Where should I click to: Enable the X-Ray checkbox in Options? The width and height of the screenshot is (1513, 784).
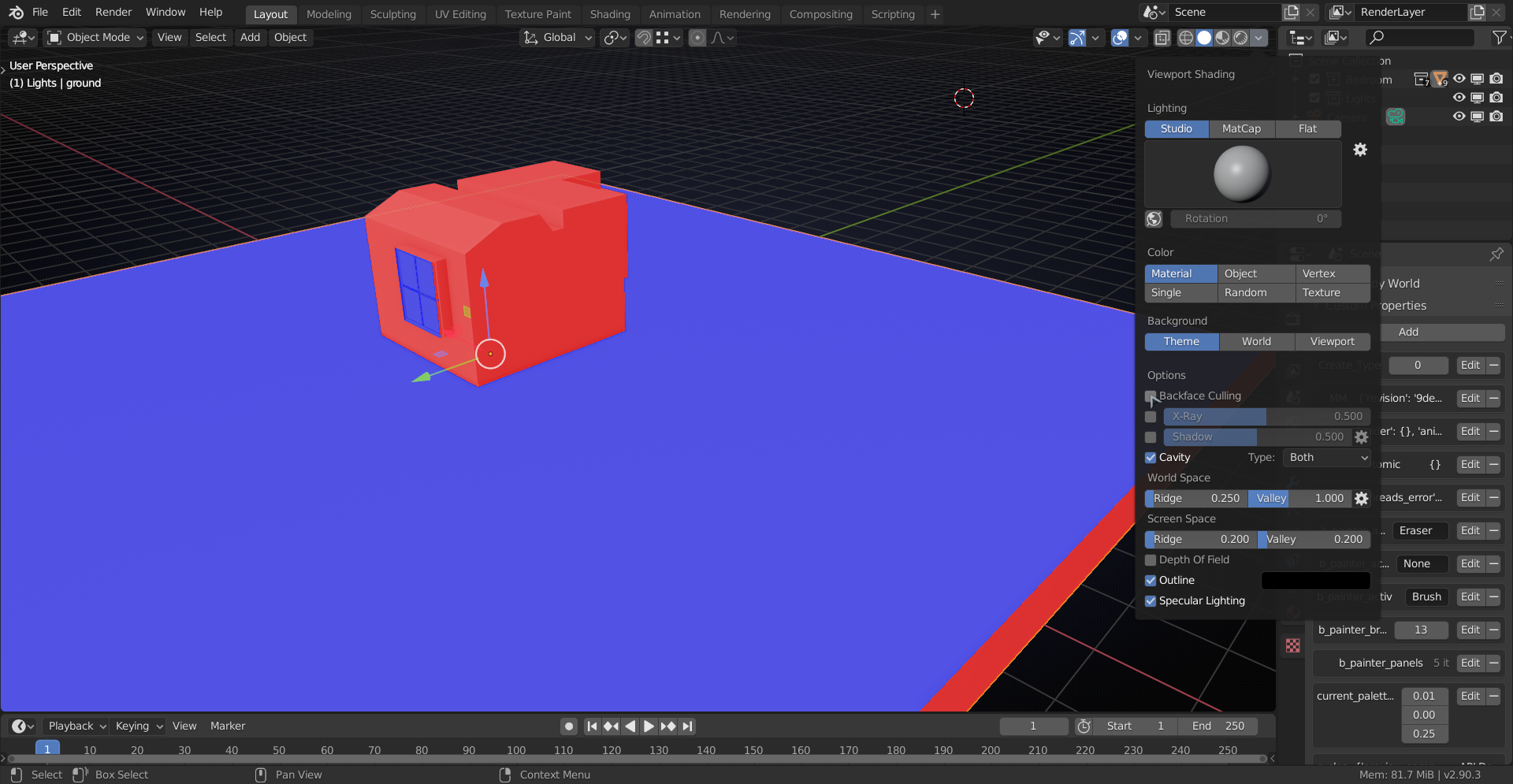tap(1151, 417)
